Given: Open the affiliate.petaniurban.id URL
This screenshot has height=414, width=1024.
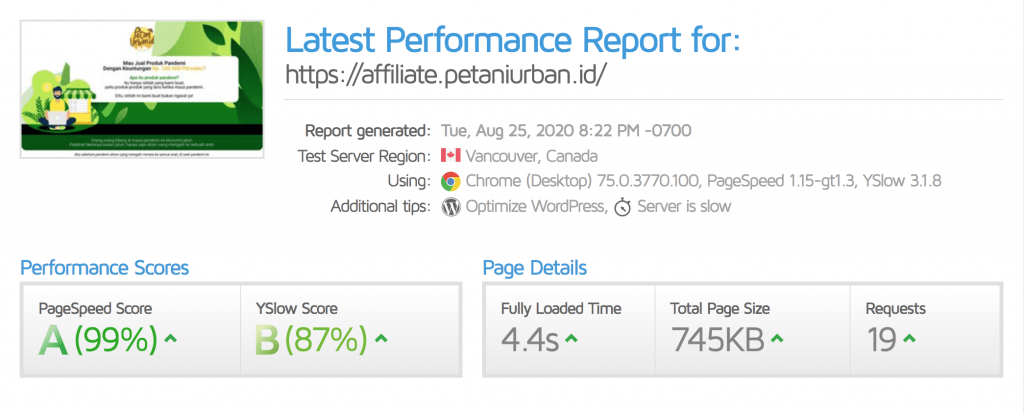Looking at the screenshot, I should click(447, 74).
